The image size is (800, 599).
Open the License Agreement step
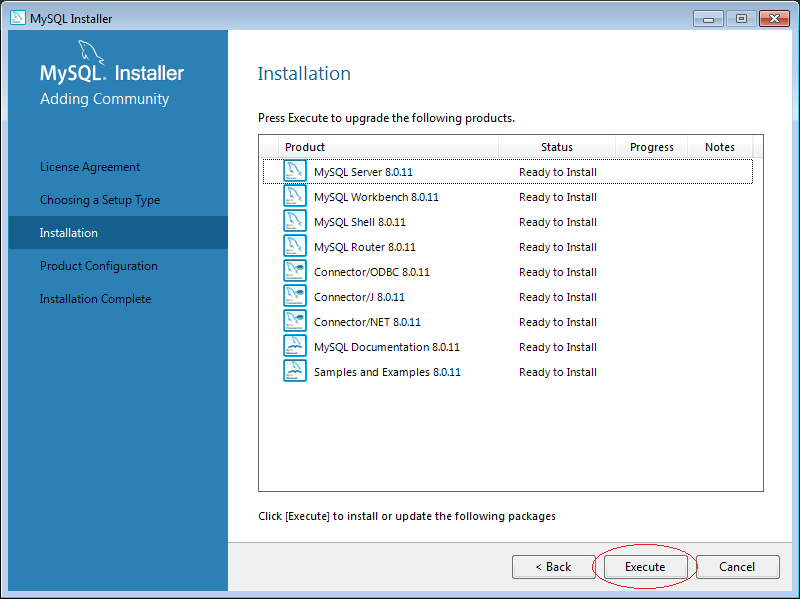tap(90, 167)
